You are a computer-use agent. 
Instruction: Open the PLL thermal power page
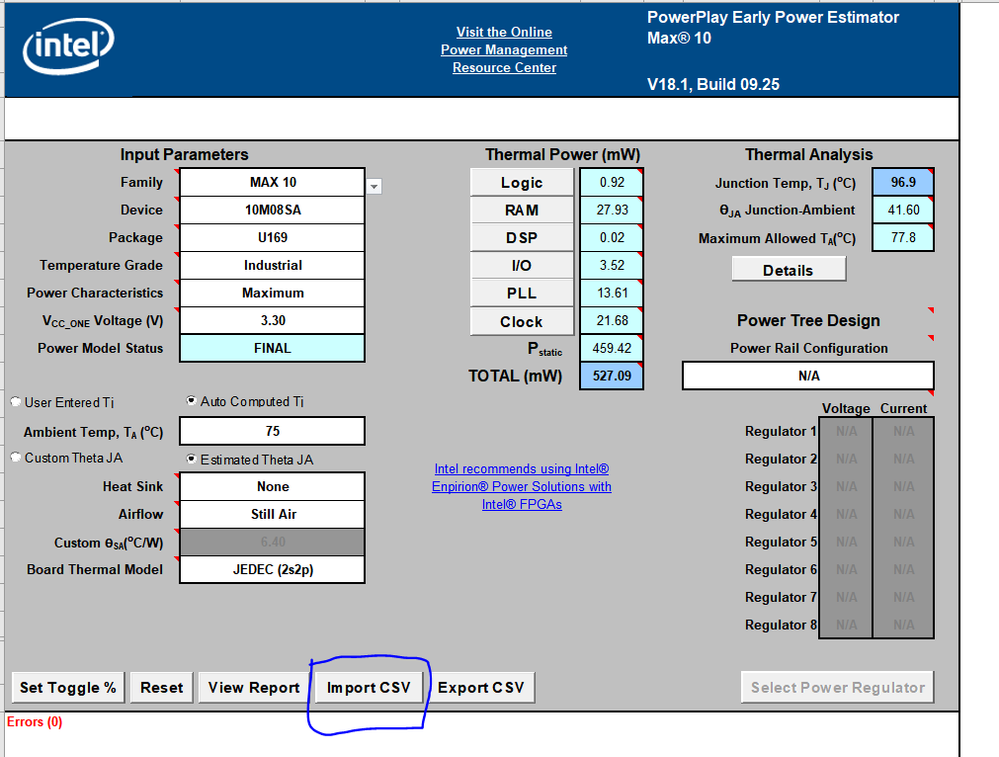tap(522, 293)
